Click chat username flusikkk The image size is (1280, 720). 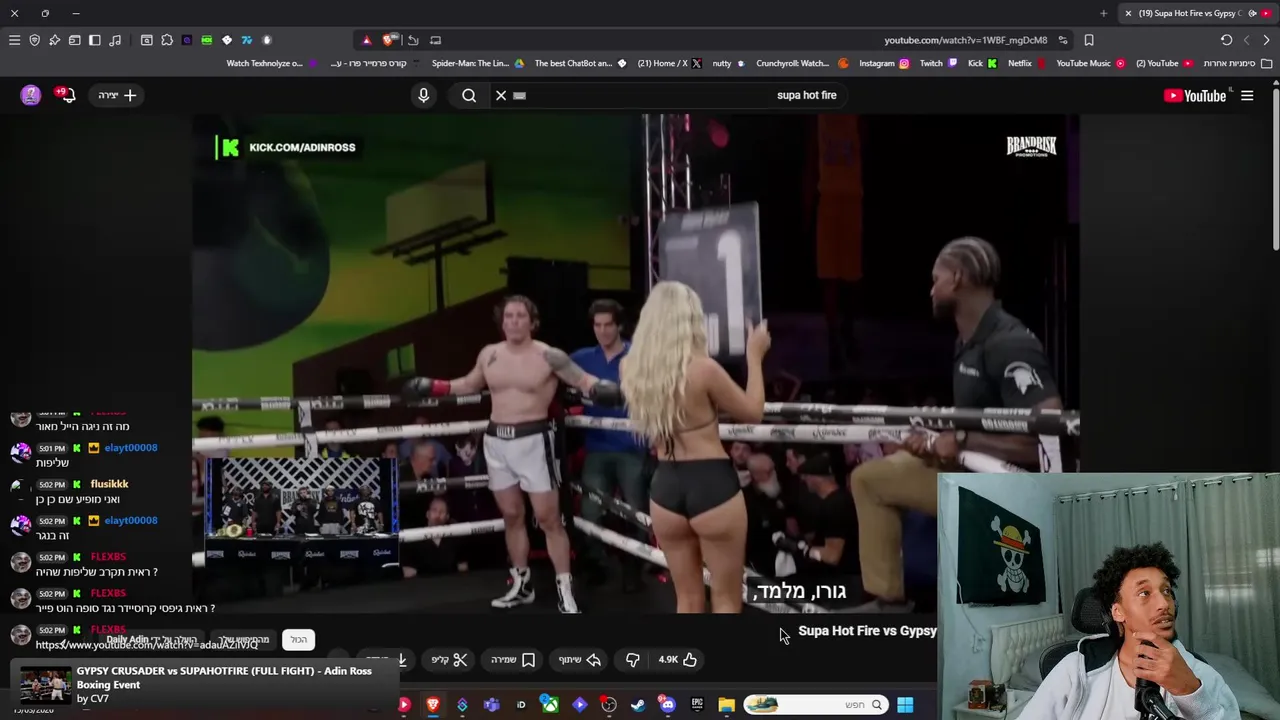point(109,484)
